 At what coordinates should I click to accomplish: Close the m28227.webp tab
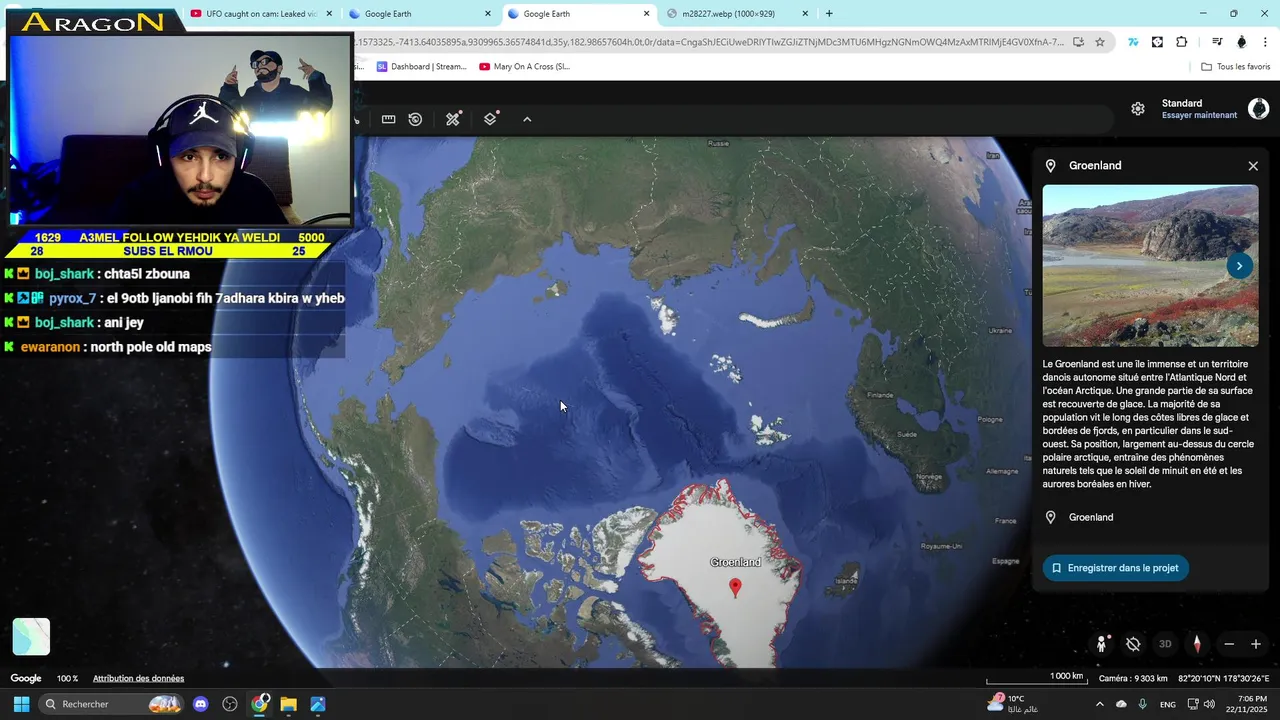coord(805,14)
